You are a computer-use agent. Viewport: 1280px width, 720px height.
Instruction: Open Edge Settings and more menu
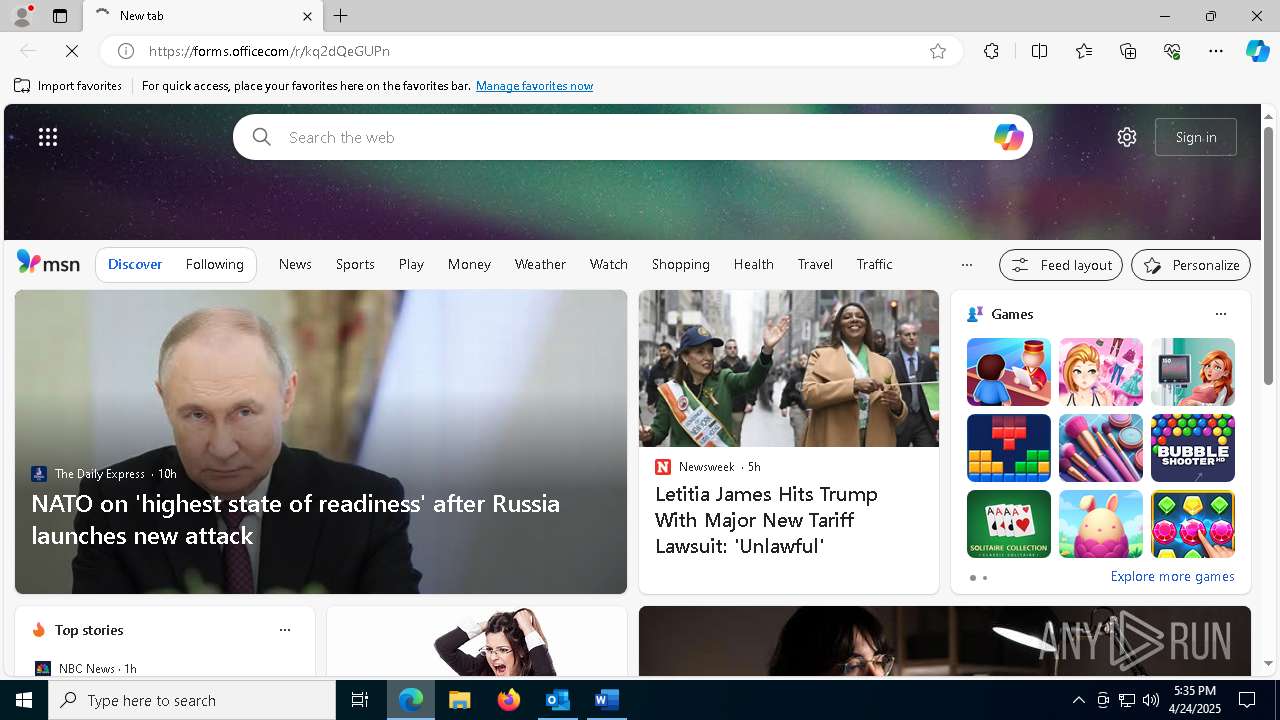(x=1216, y=51)
